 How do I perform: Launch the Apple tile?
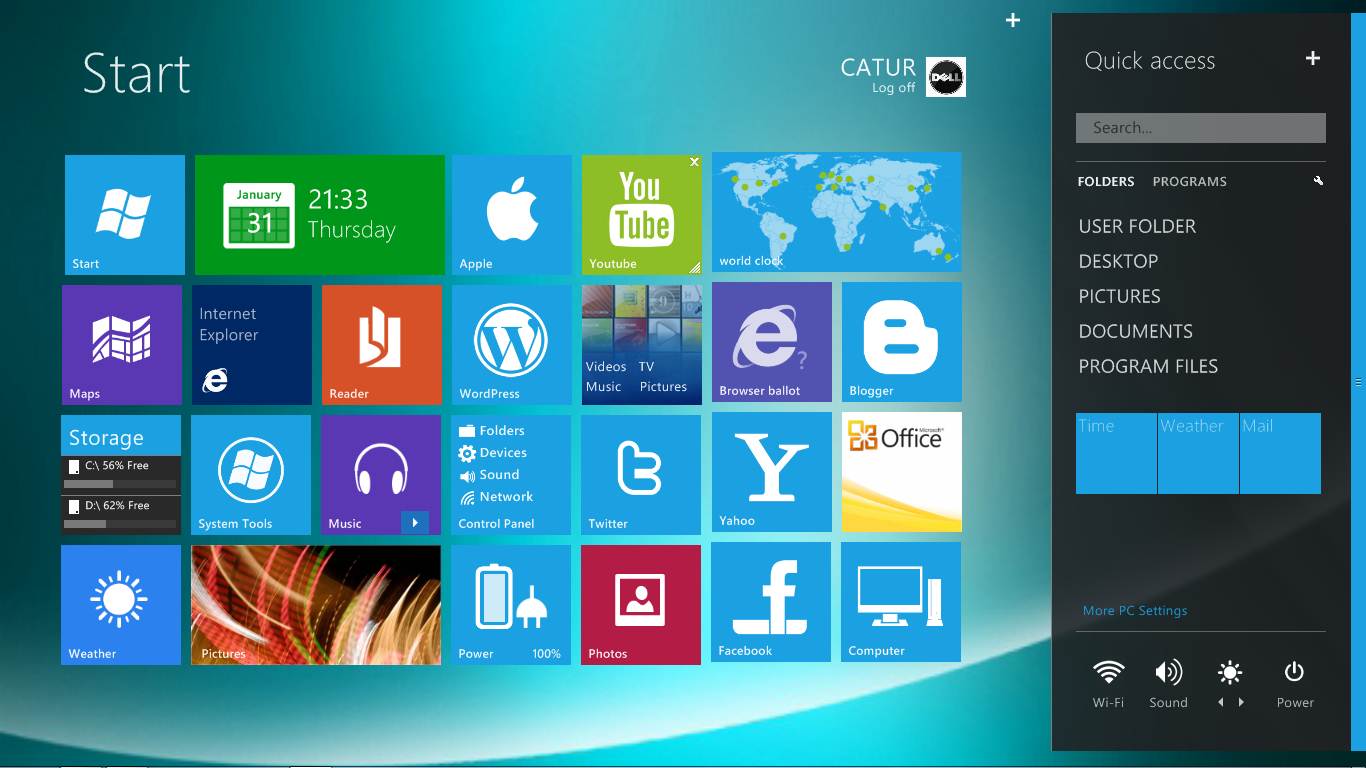coord(512,215)
